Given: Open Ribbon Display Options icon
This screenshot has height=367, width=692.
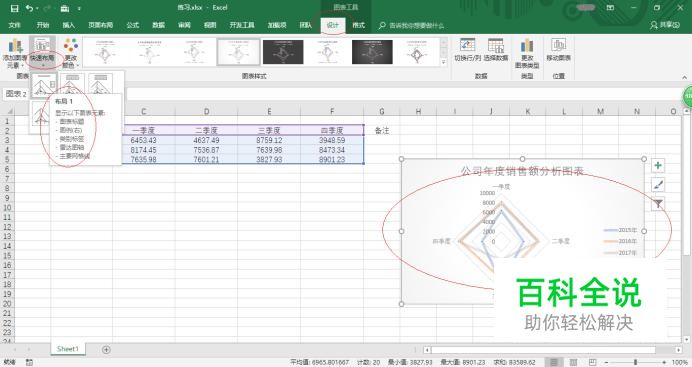Looking at the screenshot, I should [x=610, y=8].
